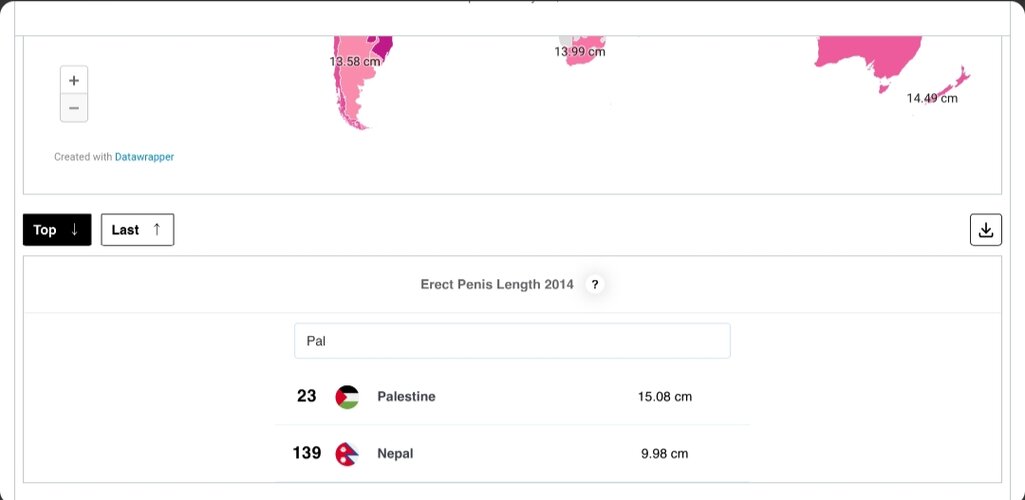
Task: Click the Erect Penis Length 2014 heading
Action: (x=497, y=285)
